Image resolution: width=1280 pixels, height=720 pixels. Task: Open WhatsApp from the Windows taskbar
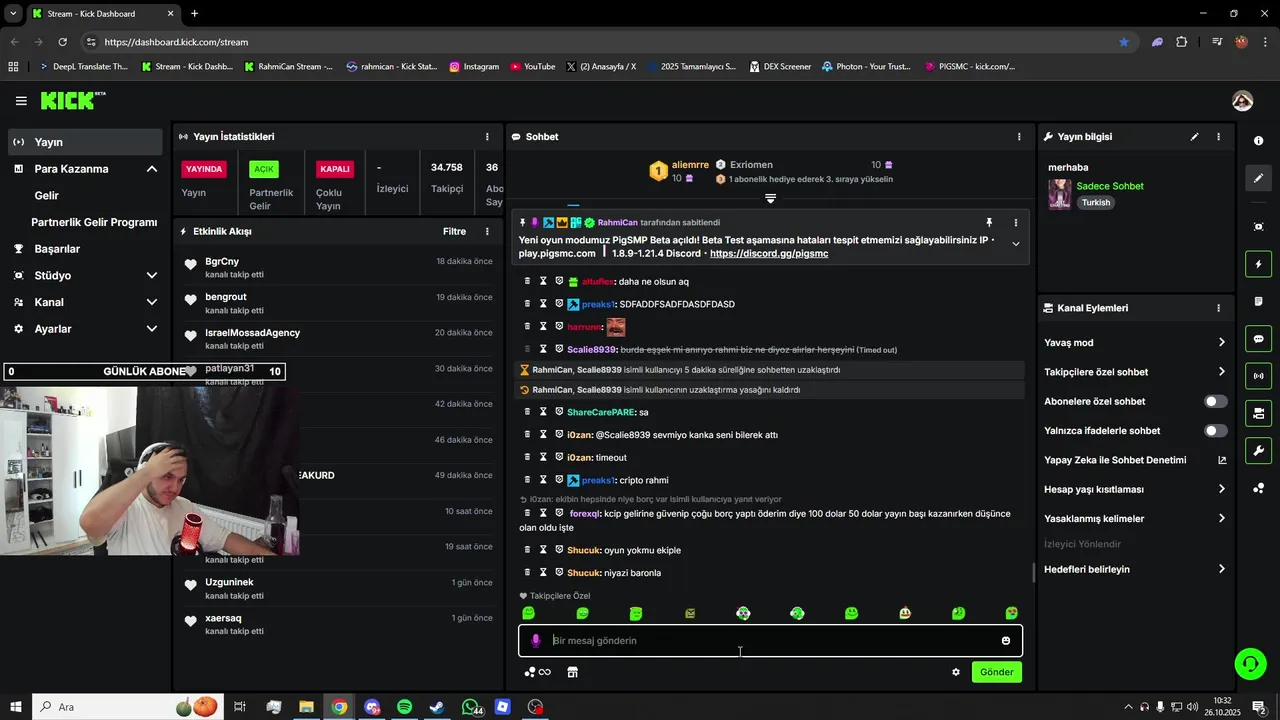pos(470,707)
